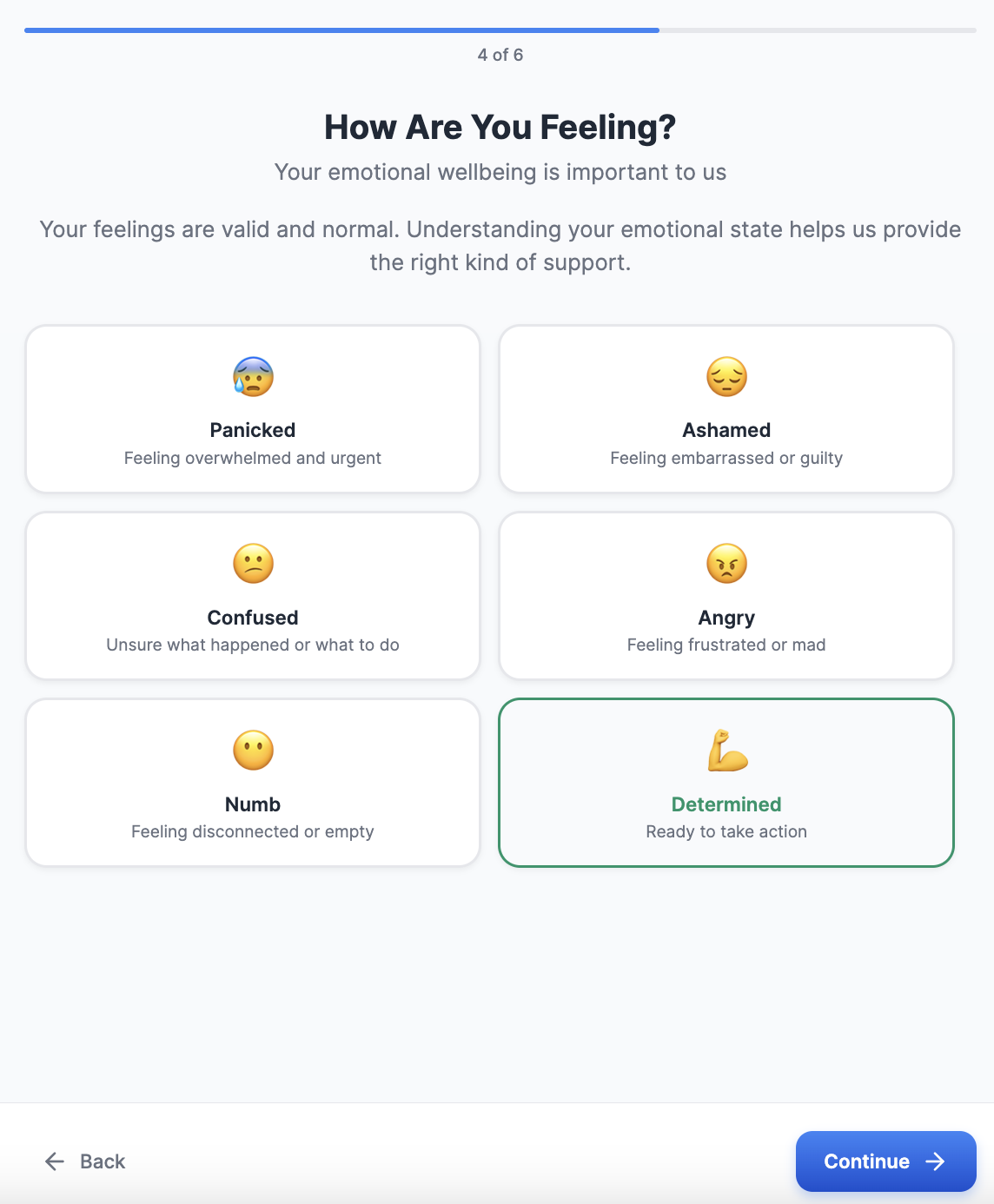This screenshot has height=1204, width=994.
Task: Click the panicked sweating face emoji
Action: 253,377
